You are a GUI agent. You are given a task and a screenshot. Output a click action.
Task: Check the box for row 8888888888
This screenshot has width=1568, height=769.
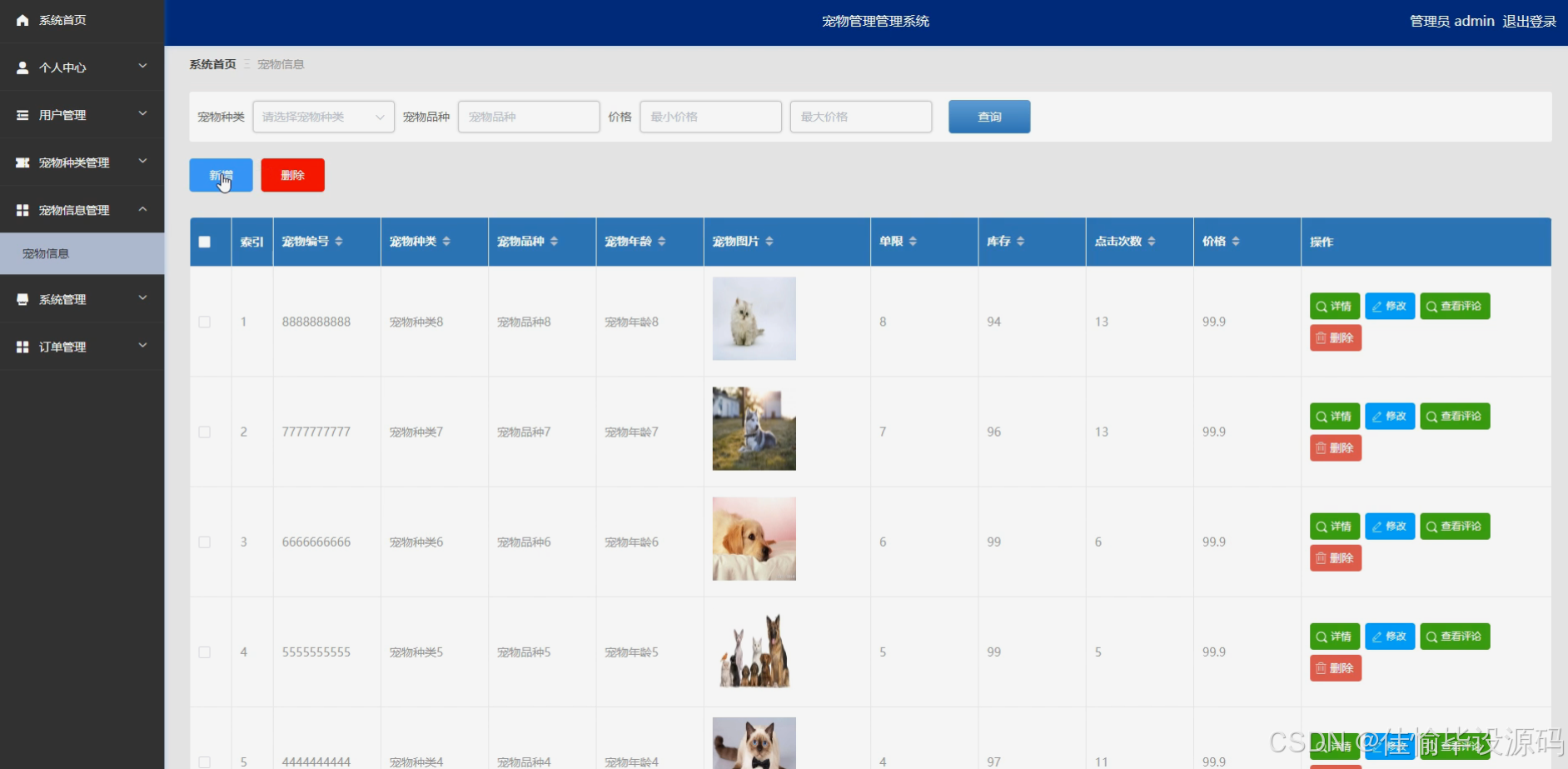click(x=204, y=322)
